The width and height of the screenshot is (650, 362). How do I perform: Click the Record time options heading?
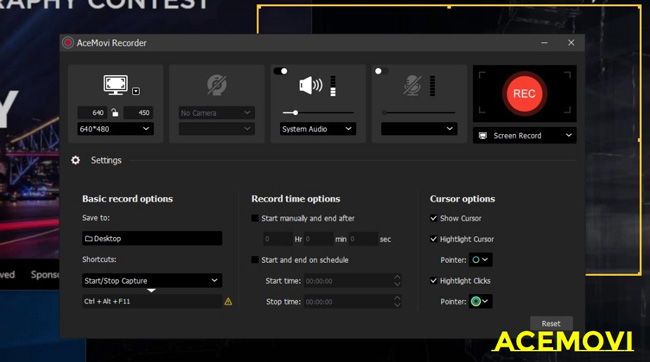(296, 199)
